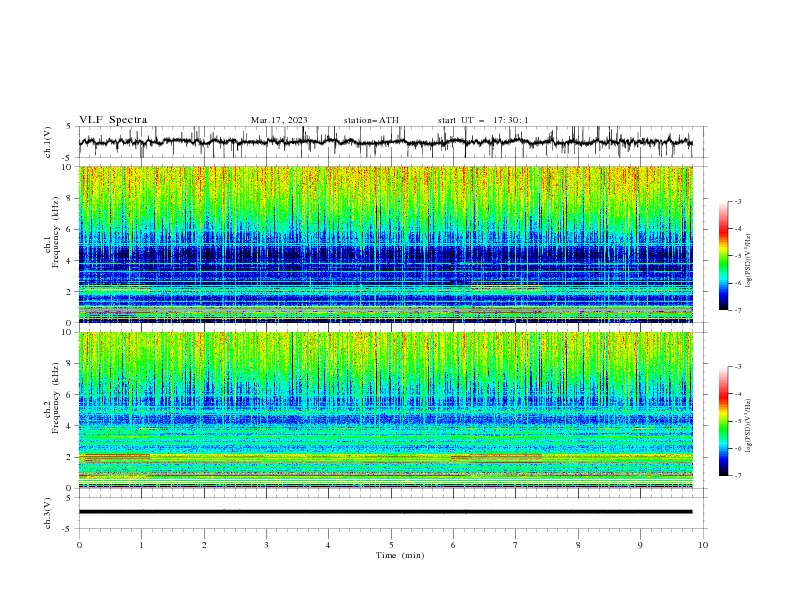This screenshot has width=792, height=612.
Task: Click the time axis tick label '10'
Action: coord(703,545)
